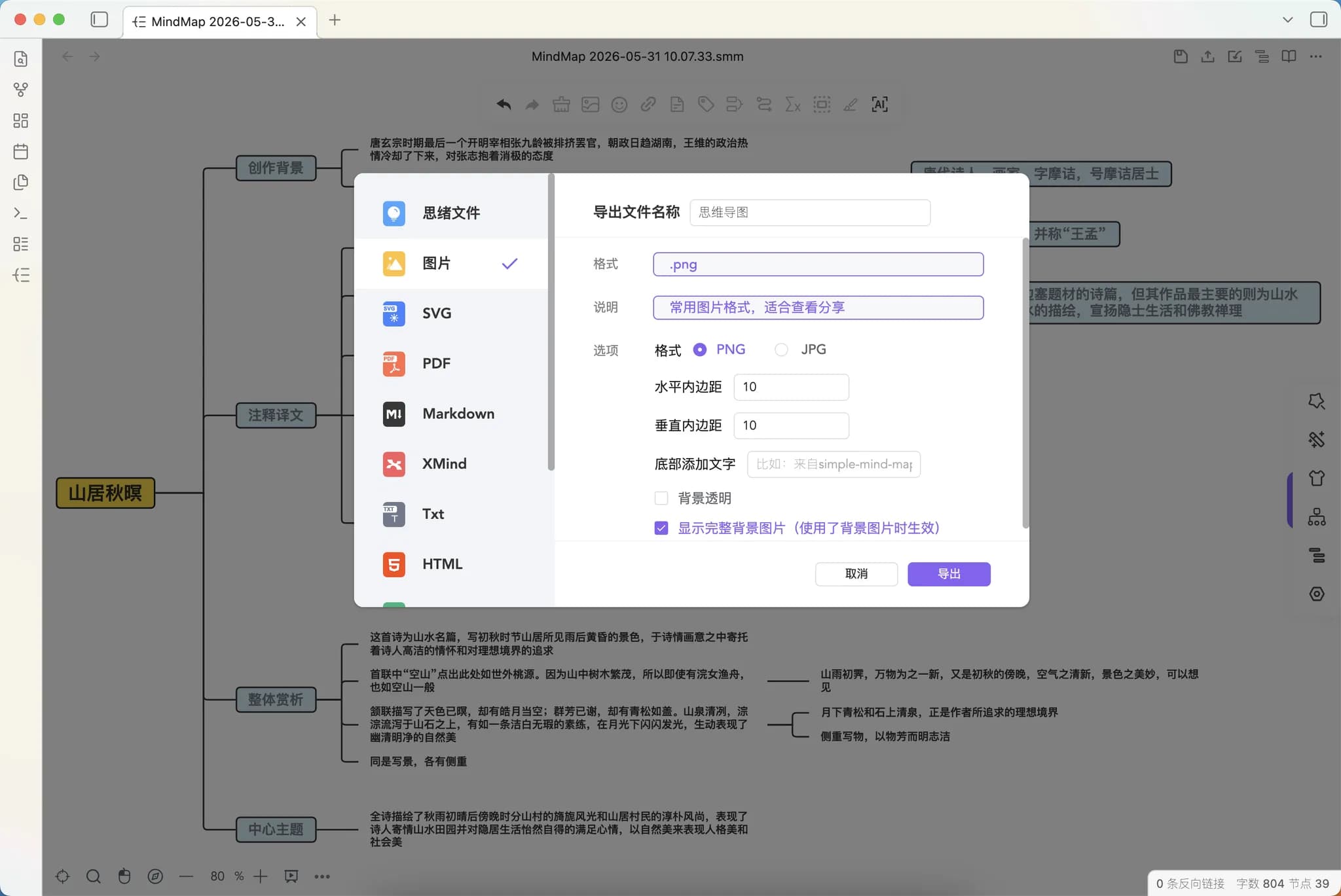Click the 导出 button
This screenshot has height=896, width=1341.
[949, 574]
